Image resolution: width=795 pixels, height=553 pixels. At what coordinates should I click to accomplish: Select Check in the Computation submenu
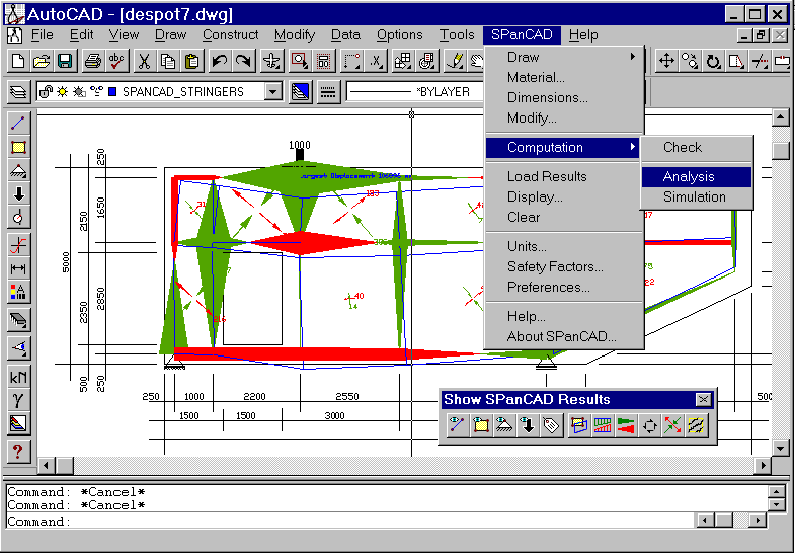[696, 148]
